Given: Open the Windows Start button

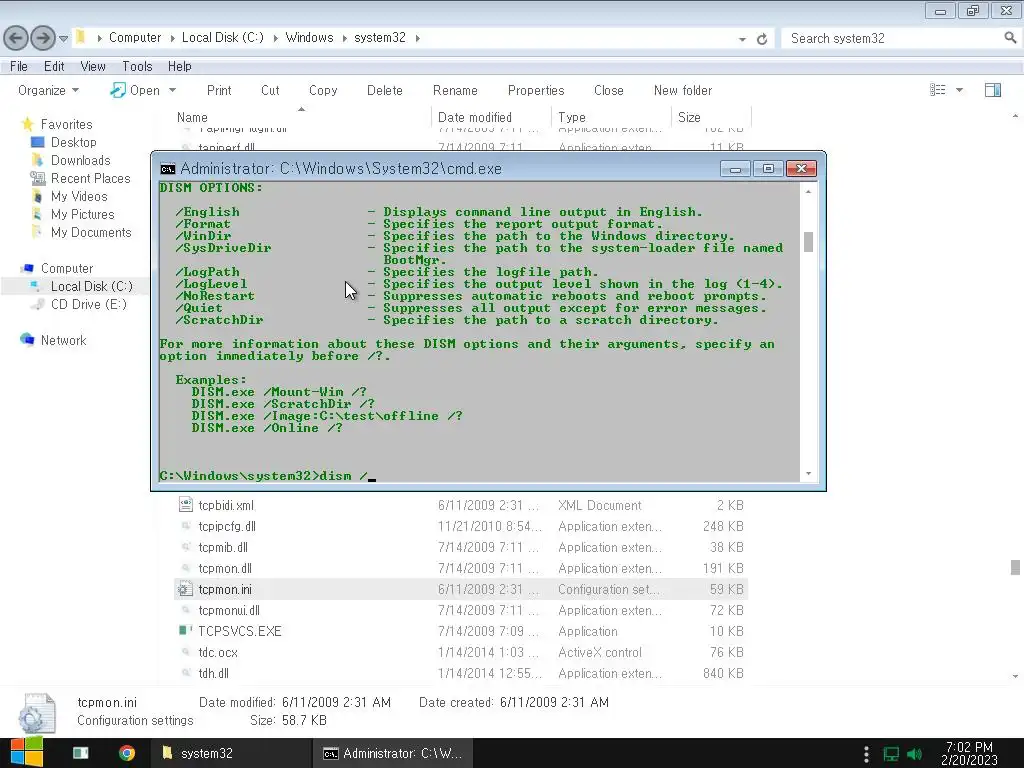Looking at the screenshot, I should pyautogui.click(x=27, y=753).
